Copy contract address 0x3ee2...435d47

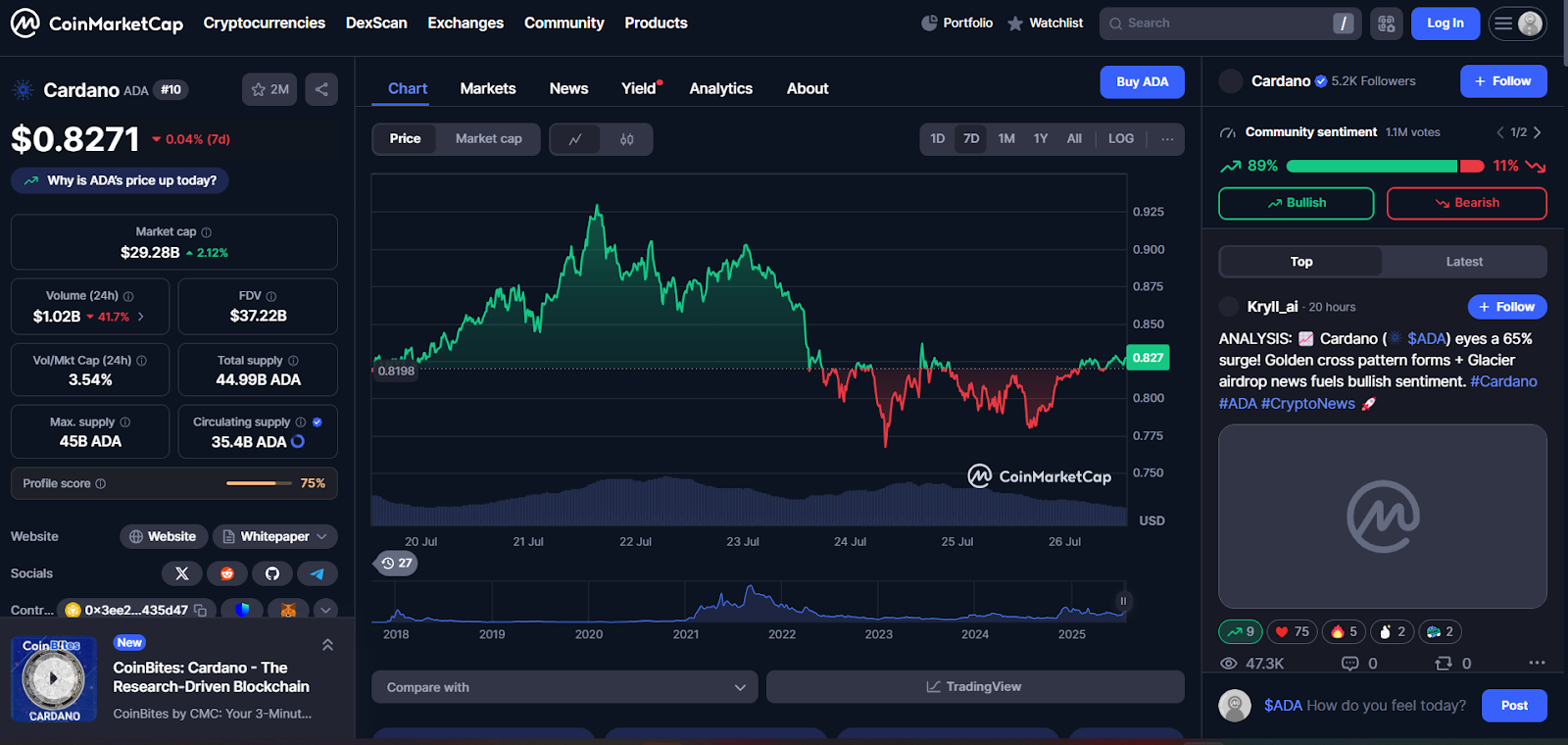[x=201, y=610]
